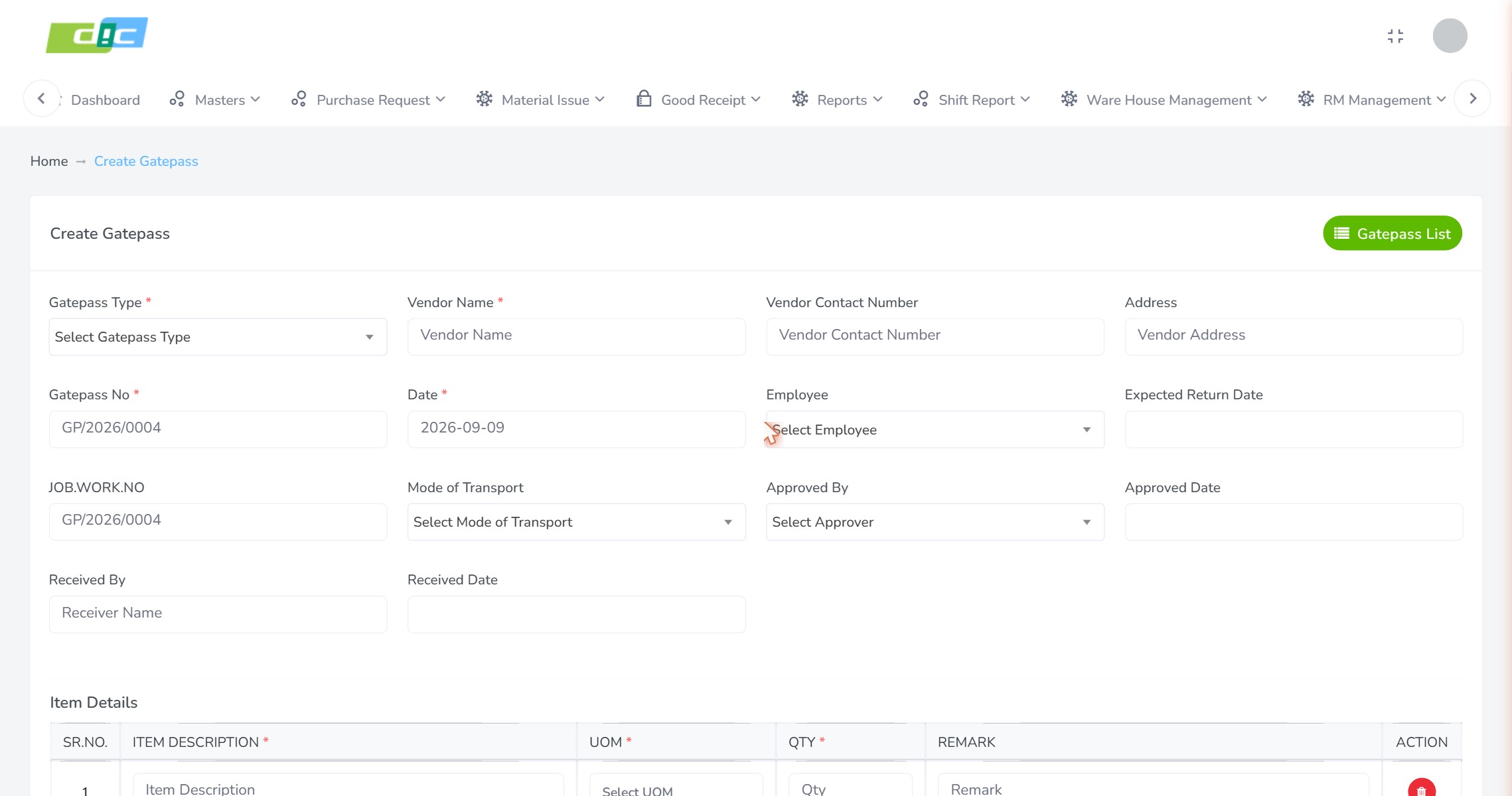Viewport: 1512px width, 796px height.
Task: Click the Material Issue gear icon
Action: point(485,99)
